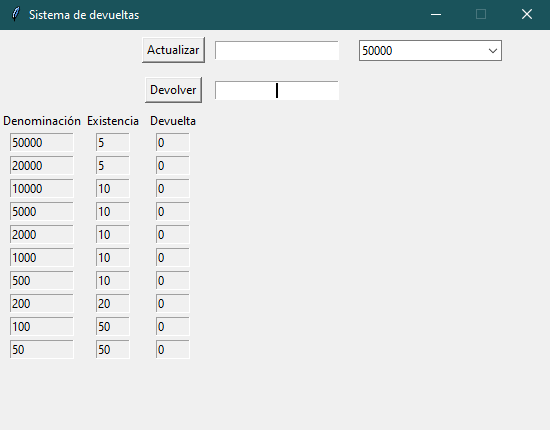550x430 pixels.
Task: Select the 5000 denomination field
Action: point(42,211)
